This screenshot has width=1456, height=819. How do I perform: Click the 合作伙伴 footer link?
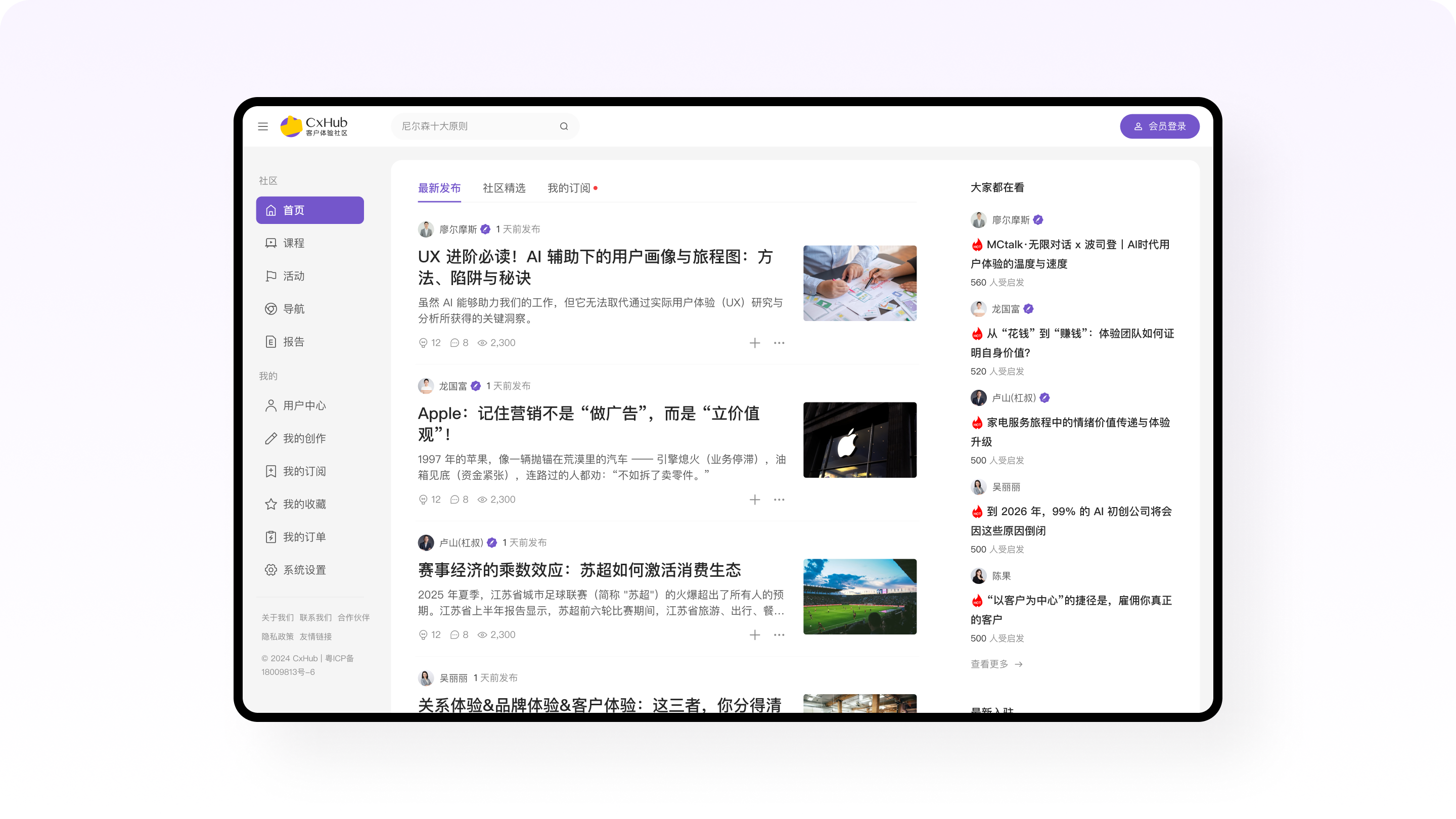click(354, 617)
